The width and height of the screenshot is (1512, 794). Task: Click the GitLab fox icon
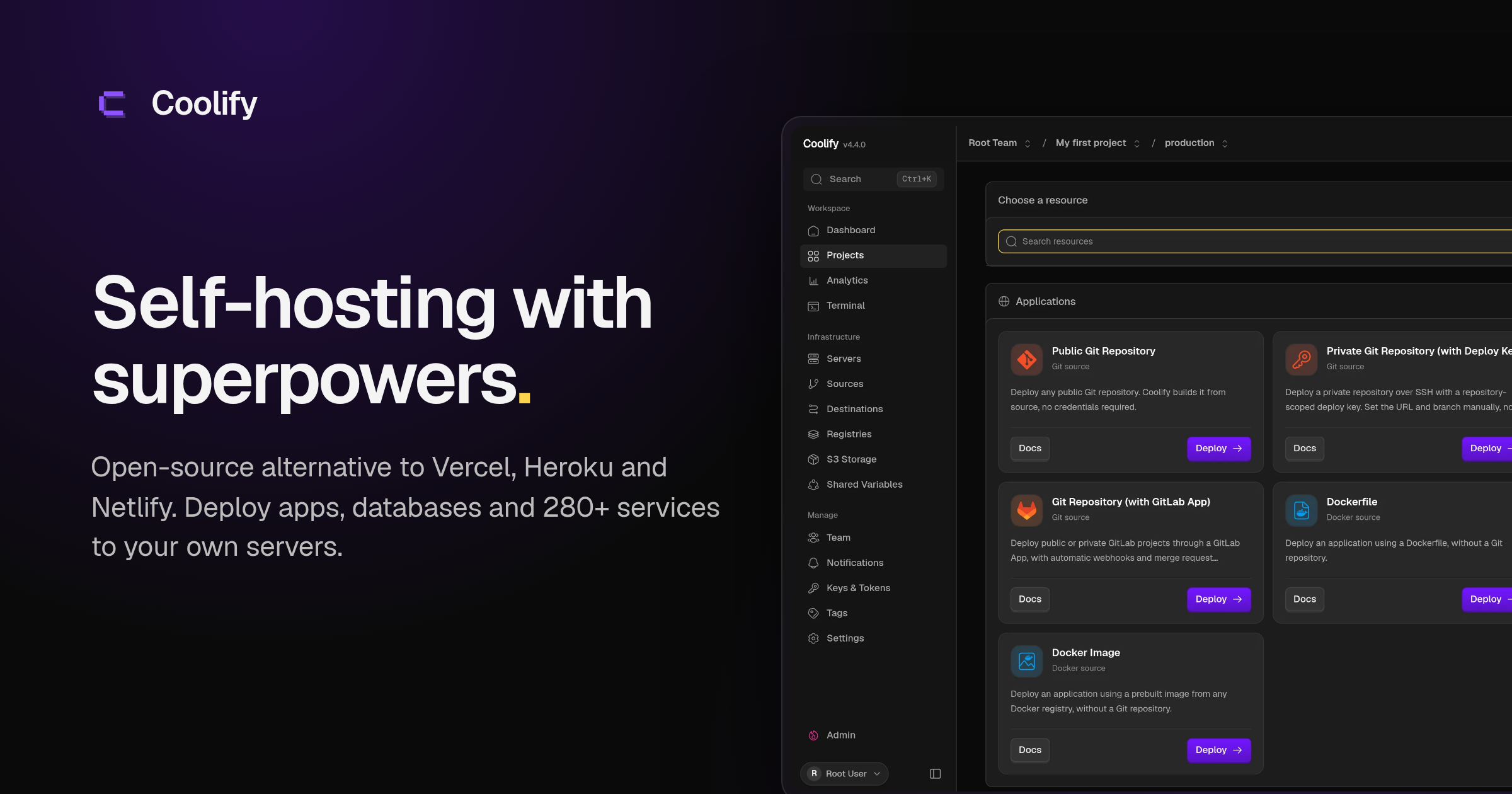point(1027,510)
